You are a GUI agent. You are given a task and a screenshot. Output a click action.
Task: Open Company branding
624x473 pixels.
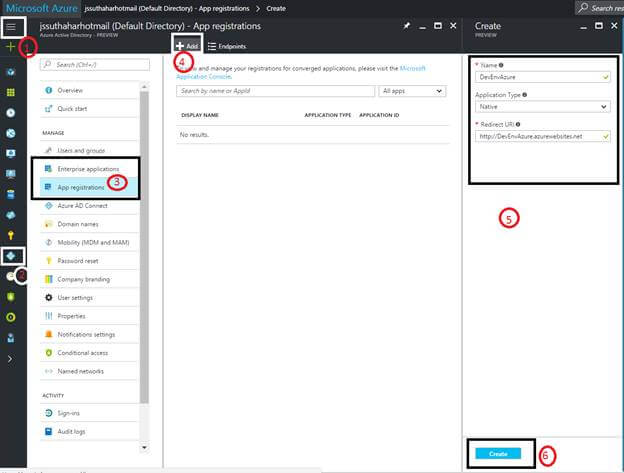coord(89,279)
